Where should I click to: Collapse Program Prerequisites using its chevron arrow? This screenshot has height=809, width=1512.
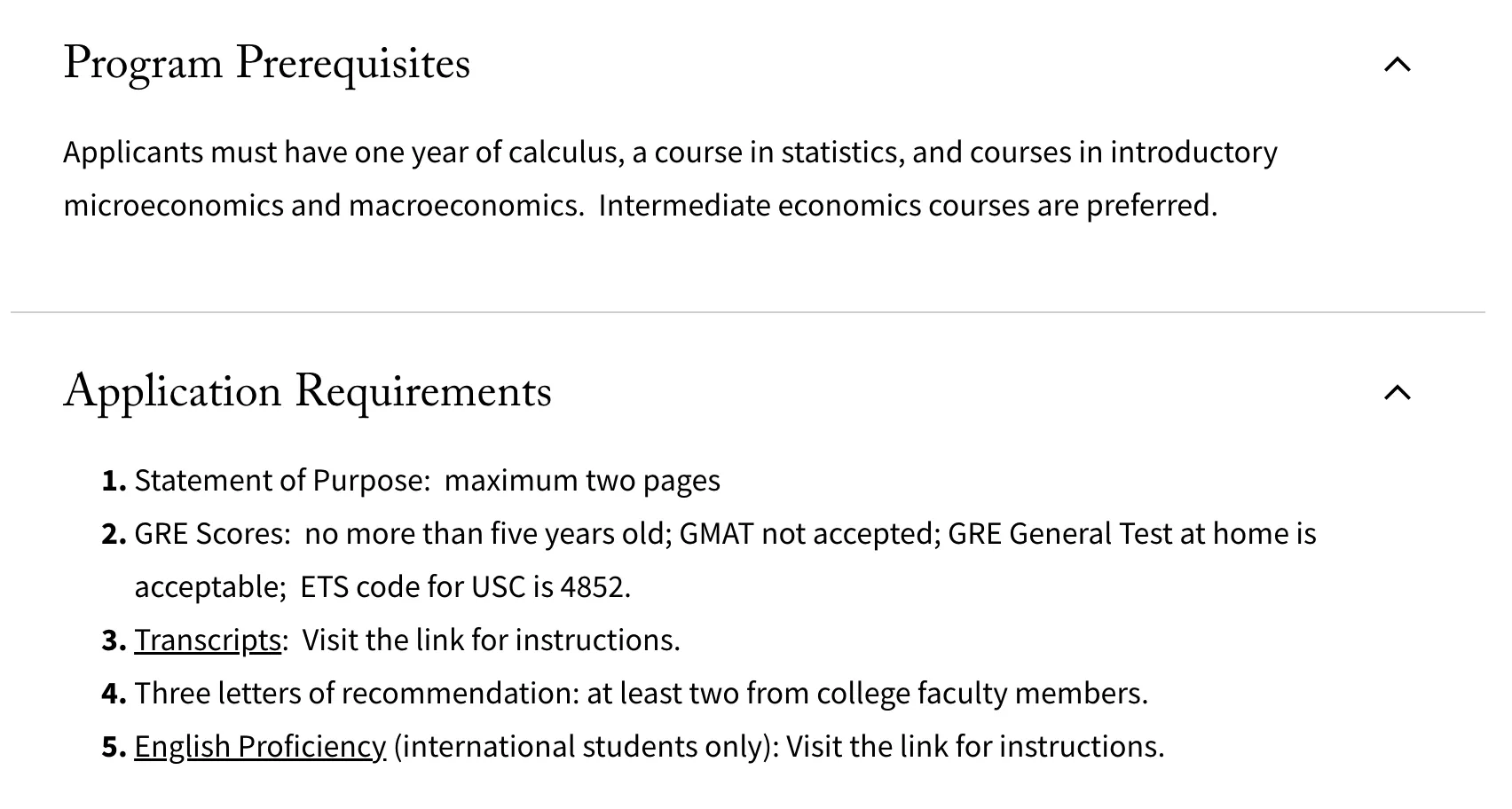point(1397,65)
